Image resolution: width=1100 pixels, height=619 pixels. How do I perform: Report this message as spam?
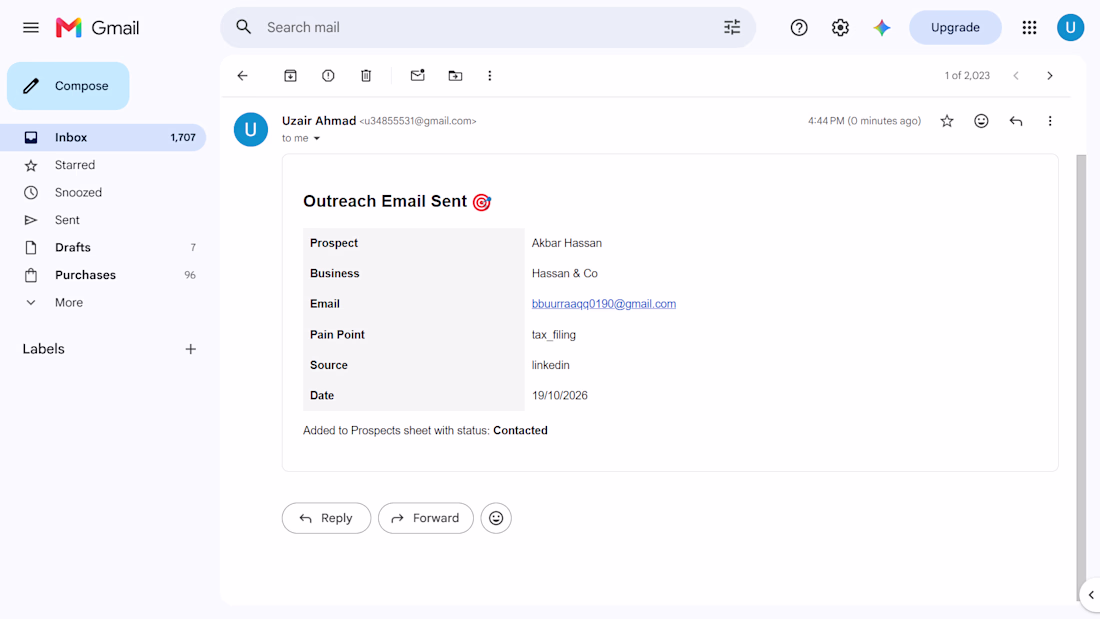click(x=328, y=76)
